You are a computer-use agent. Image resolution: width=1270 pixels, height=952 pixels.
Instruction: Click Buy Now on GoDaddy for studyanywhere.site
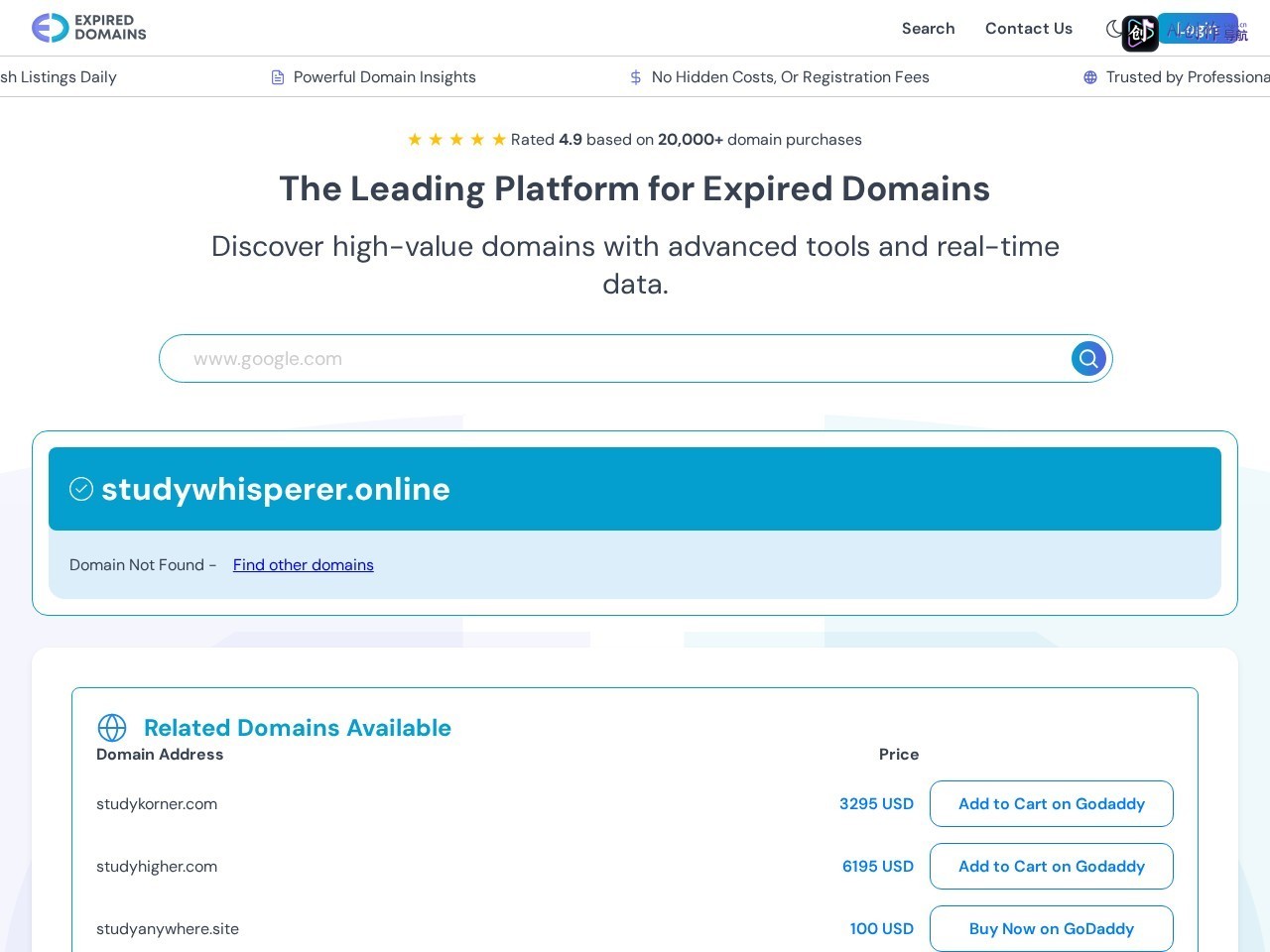coord(1051,929)
